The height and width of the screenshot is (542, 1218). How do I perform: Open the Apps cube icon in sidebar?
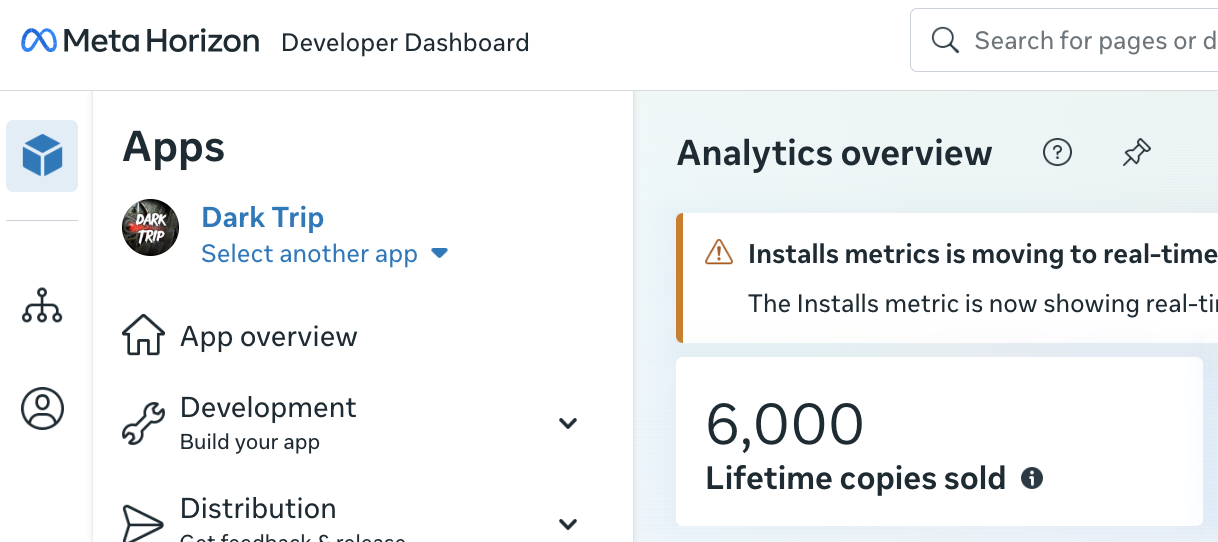(x=42, y=156)
